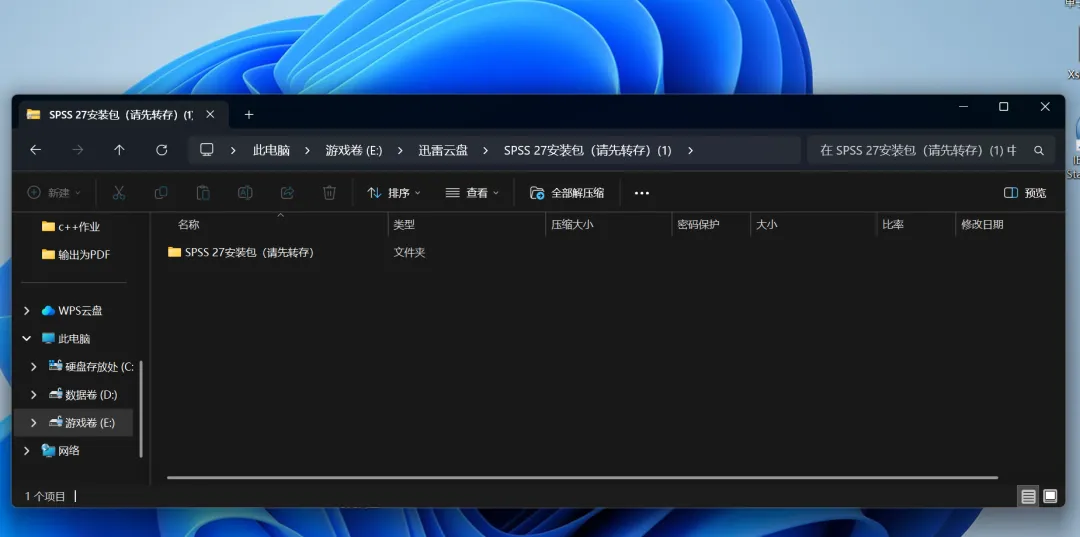Switch to large thumbnails view icon

(1050, 496)
